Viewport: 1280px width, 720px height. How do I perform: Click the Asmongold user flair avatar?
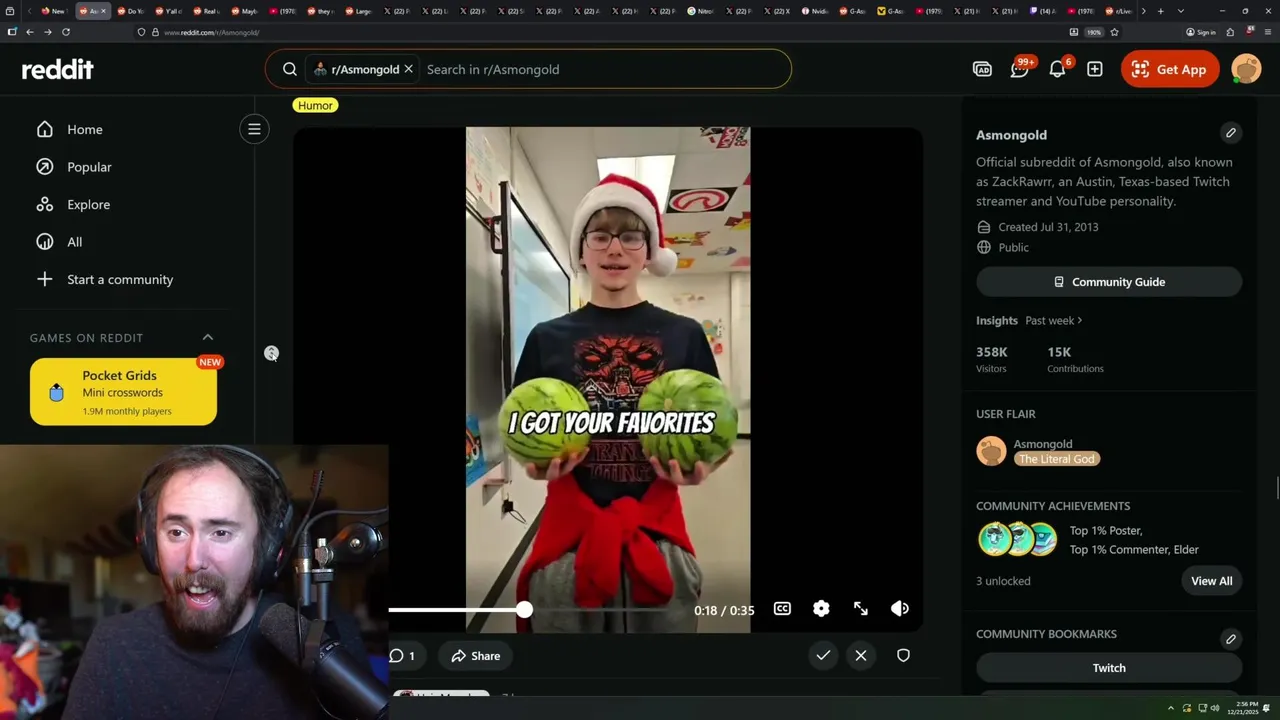[x=991, y=451]
